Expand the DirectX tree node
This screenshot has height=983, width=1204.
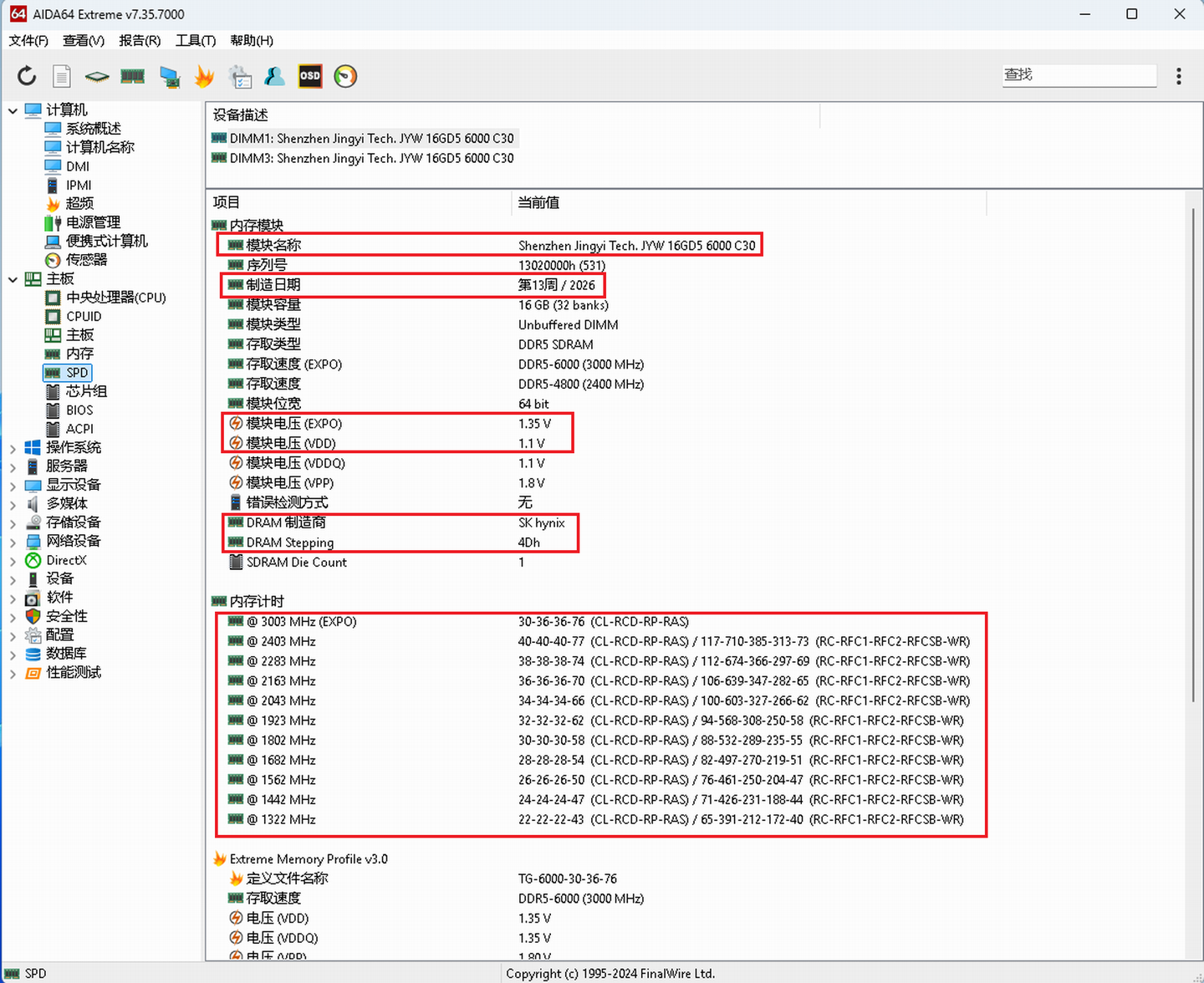point(13,561)
